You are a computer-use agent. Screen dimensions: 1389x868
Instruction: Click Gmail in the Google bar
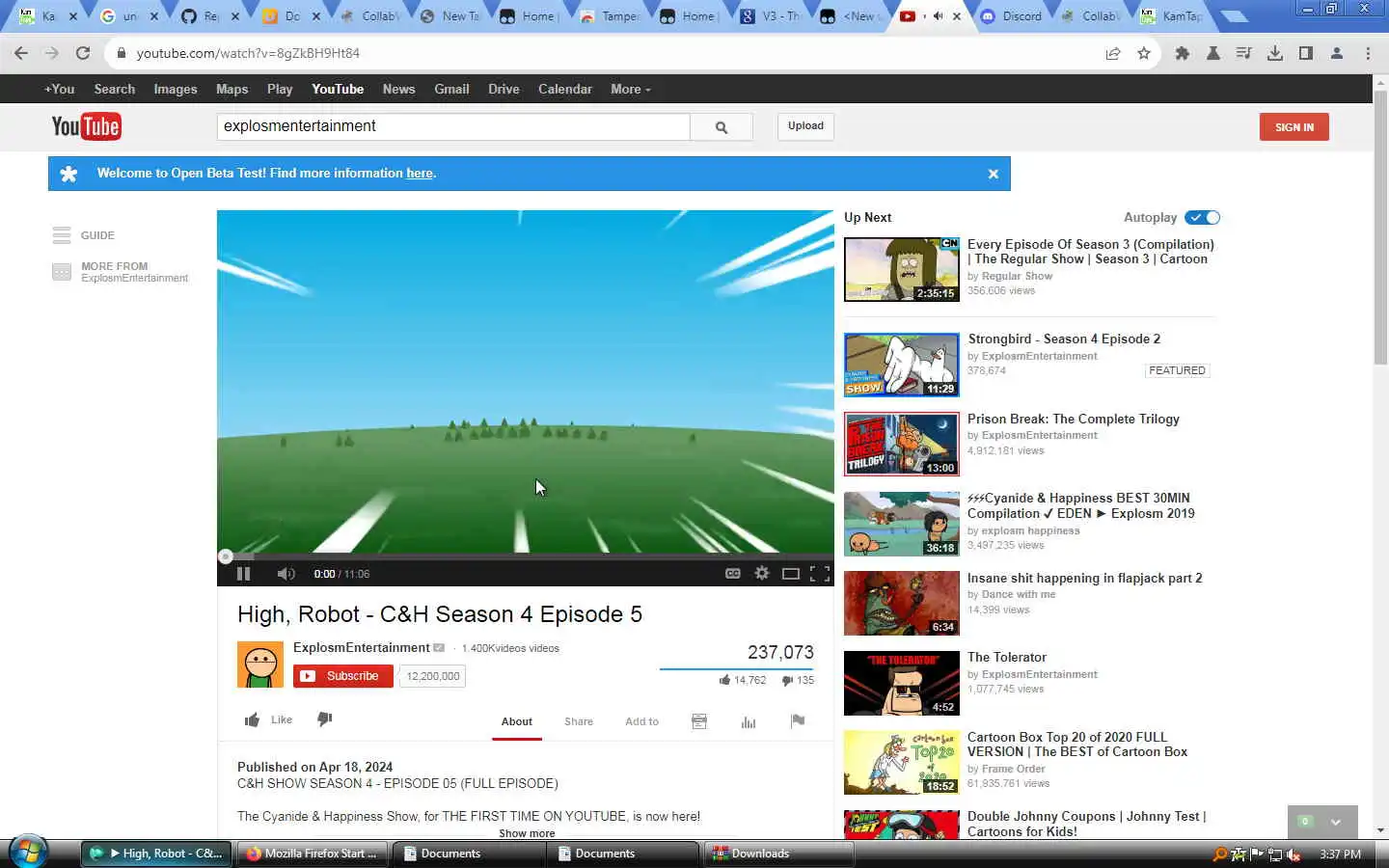(451, 89)
